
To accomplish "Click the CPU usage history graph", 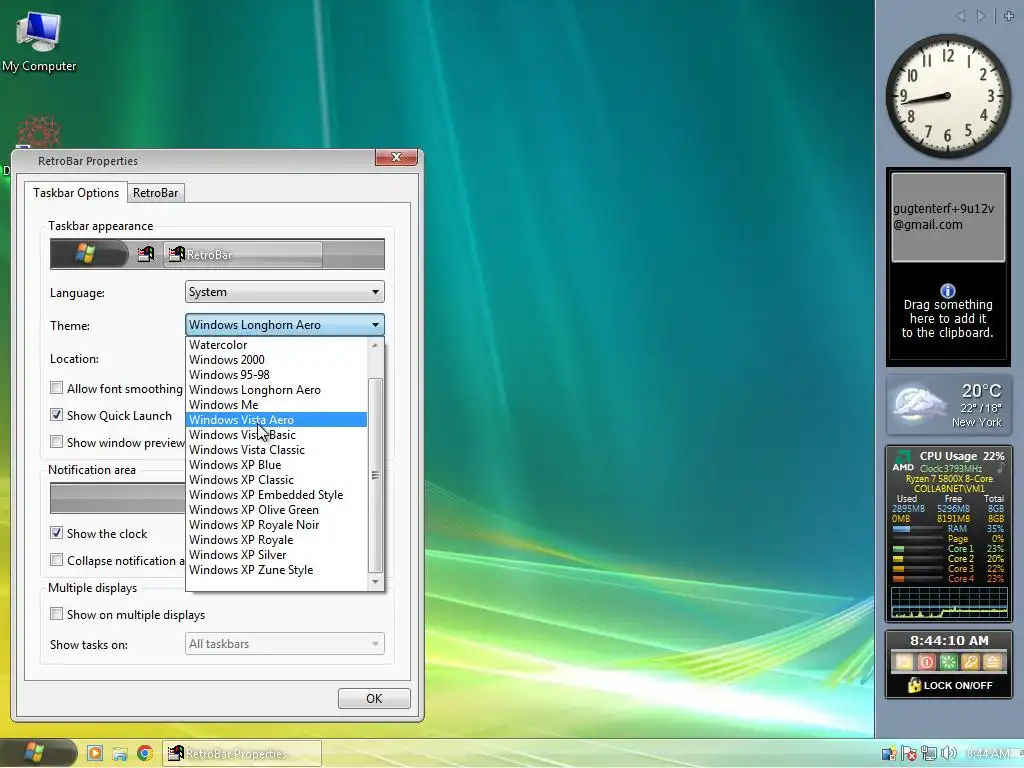I will coord(949,602).
